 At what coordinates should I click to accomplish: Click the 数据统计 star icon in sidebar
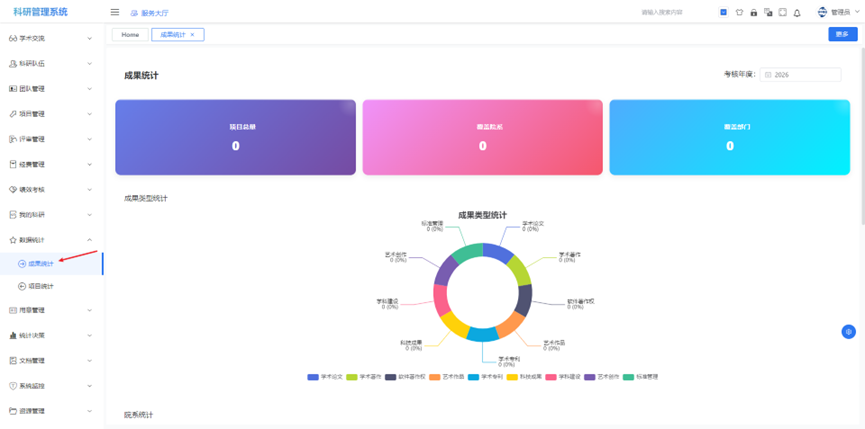click(x=13, y=240)
